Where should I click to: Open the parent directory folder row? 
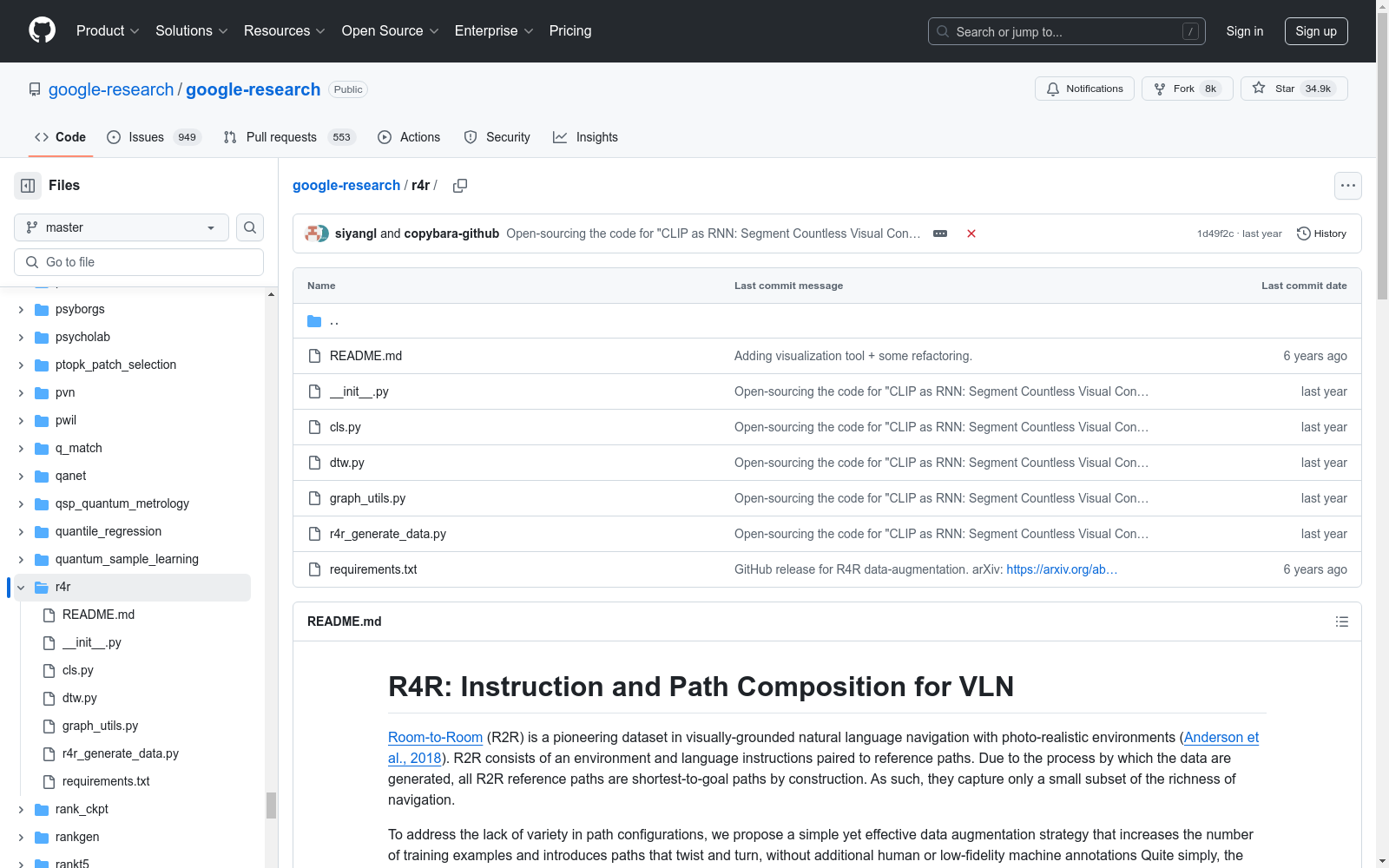[x=826, y=321]
